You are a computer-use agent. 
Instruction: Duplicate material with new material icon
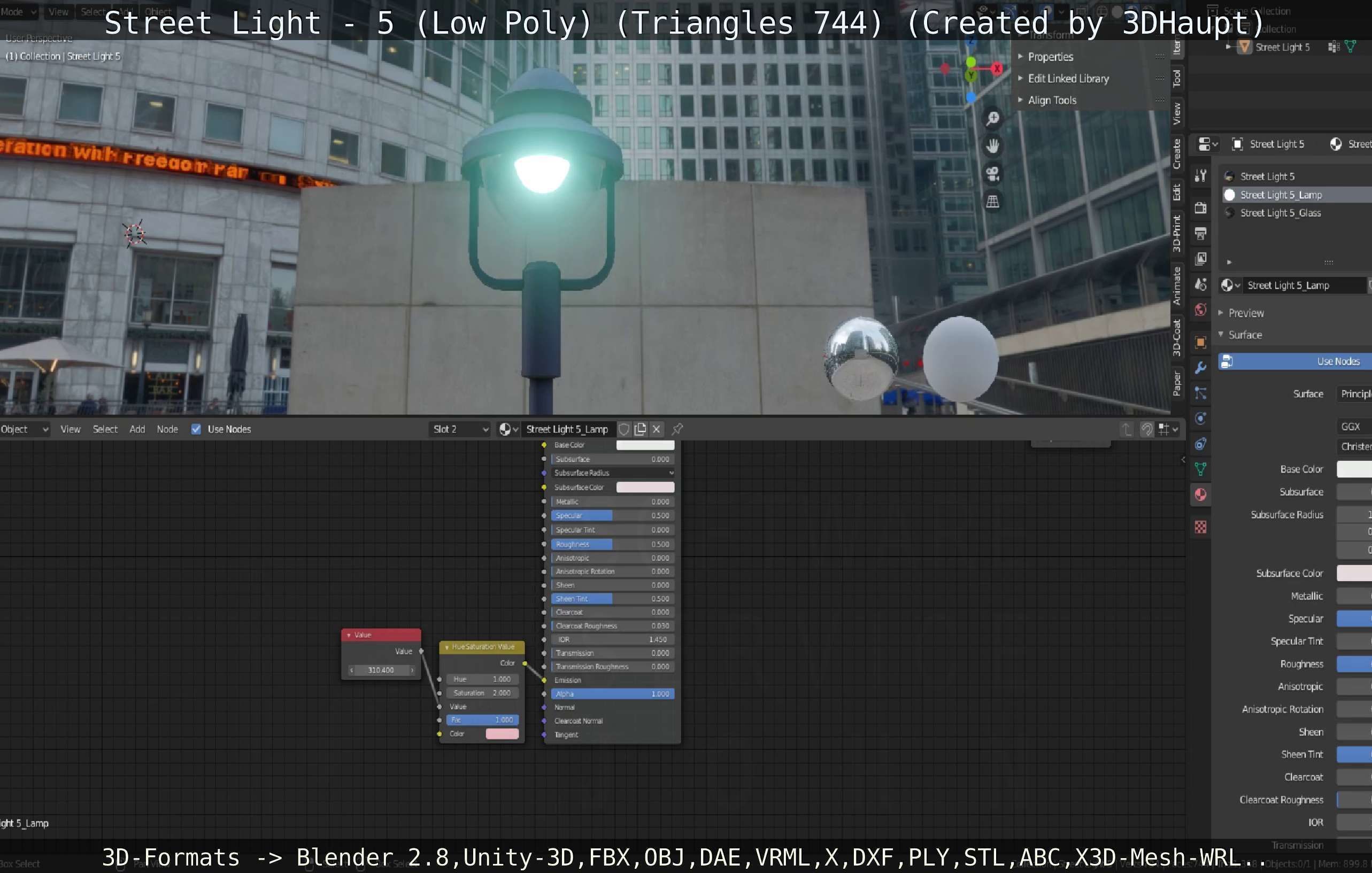coord(641,429)
